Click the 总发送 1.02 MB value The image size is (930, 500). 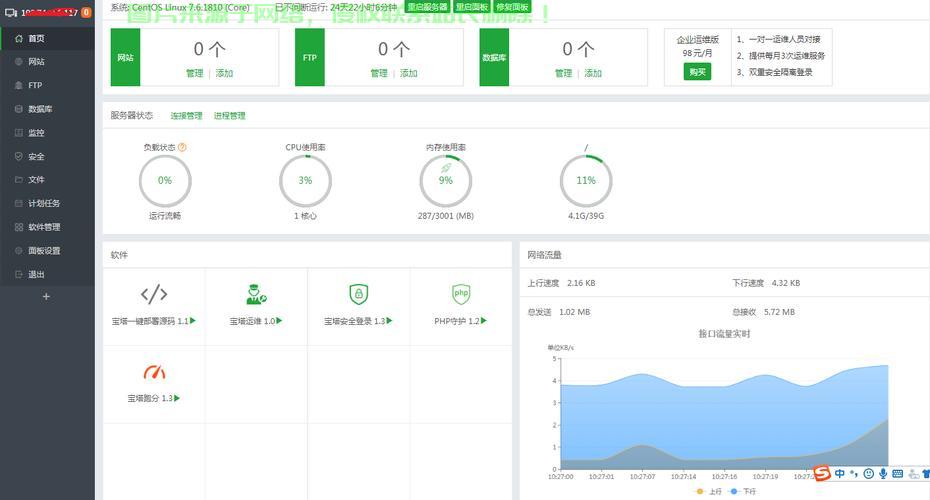574,312
